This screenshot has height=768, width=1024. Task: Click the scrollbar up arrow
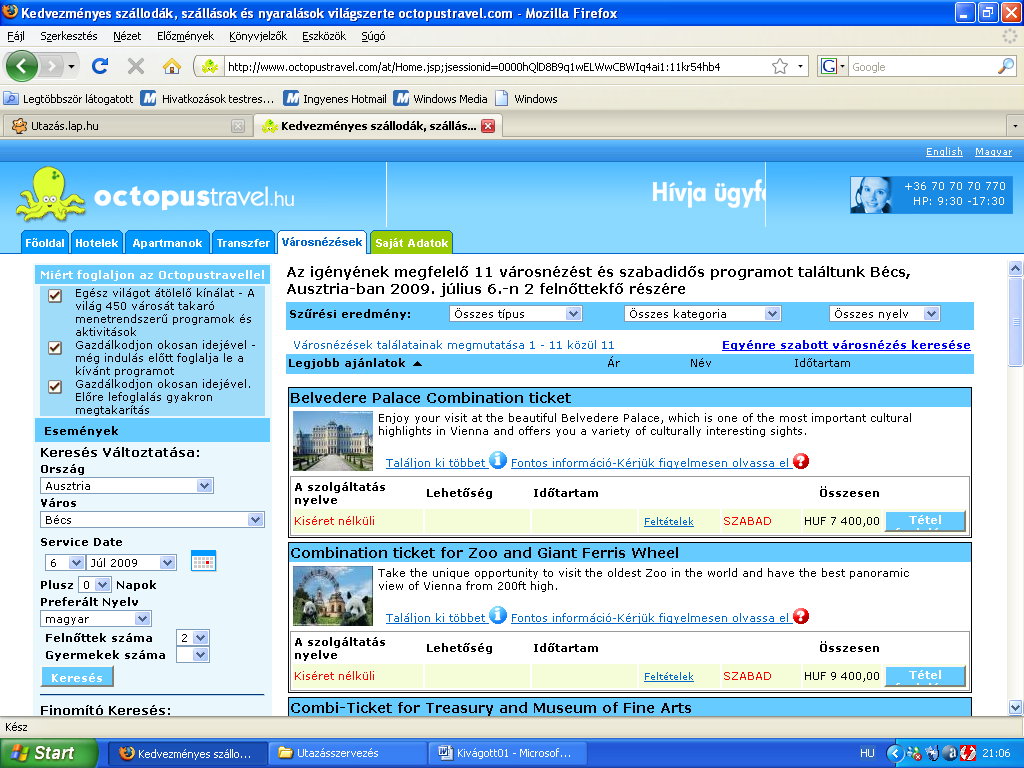1015,268
